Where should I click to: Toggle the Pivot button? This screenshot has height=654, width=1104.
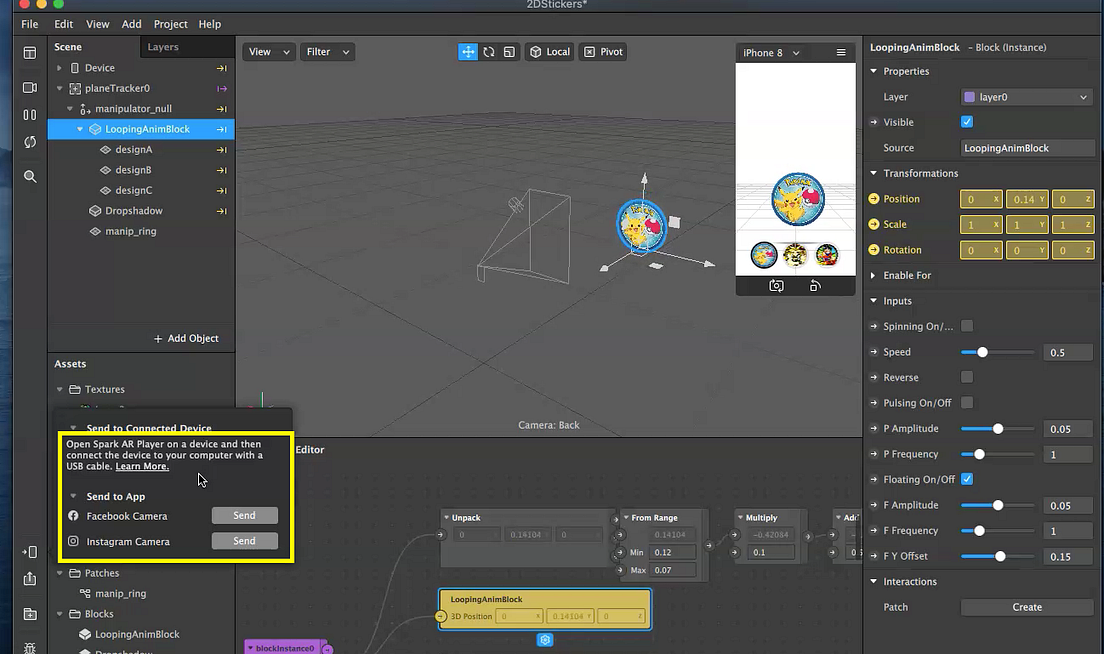coord(602,51)
